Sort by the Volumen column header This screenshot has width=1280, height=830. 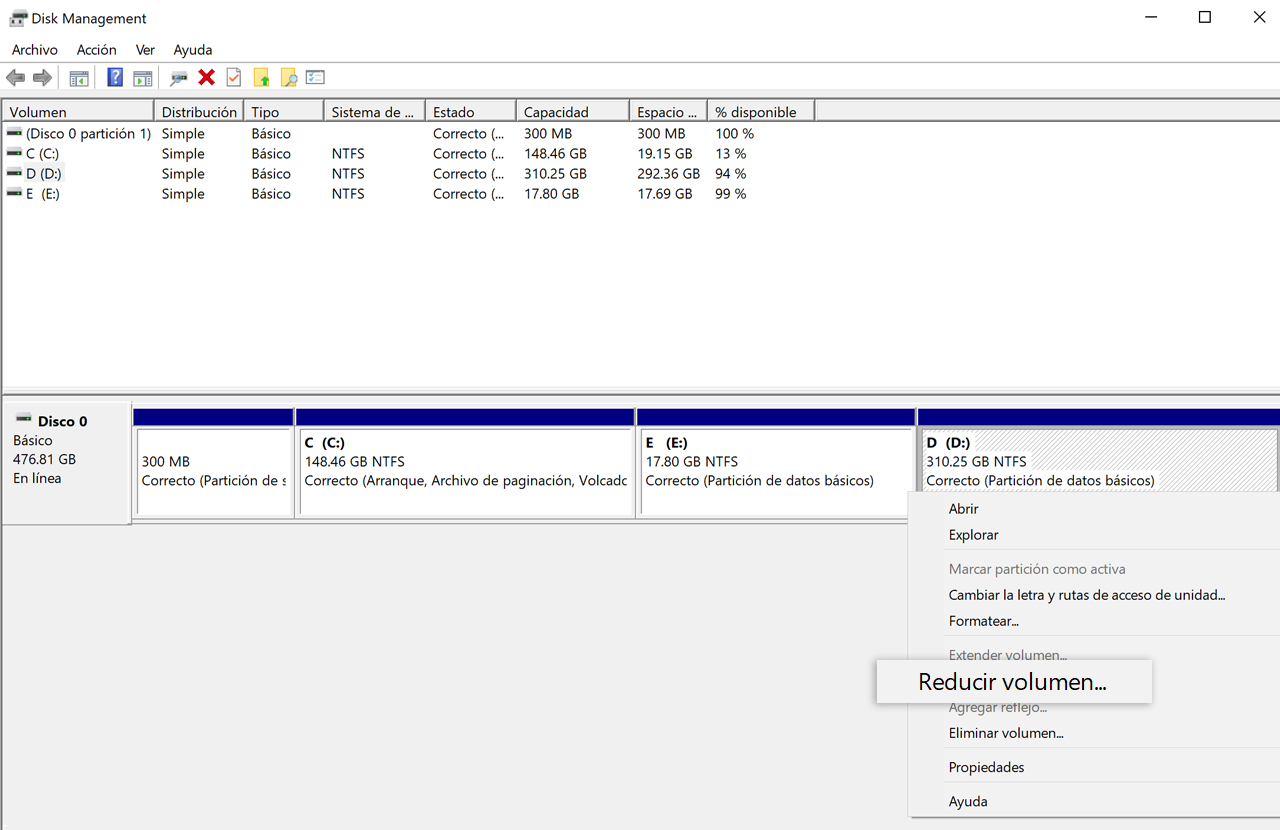(78, 112)
